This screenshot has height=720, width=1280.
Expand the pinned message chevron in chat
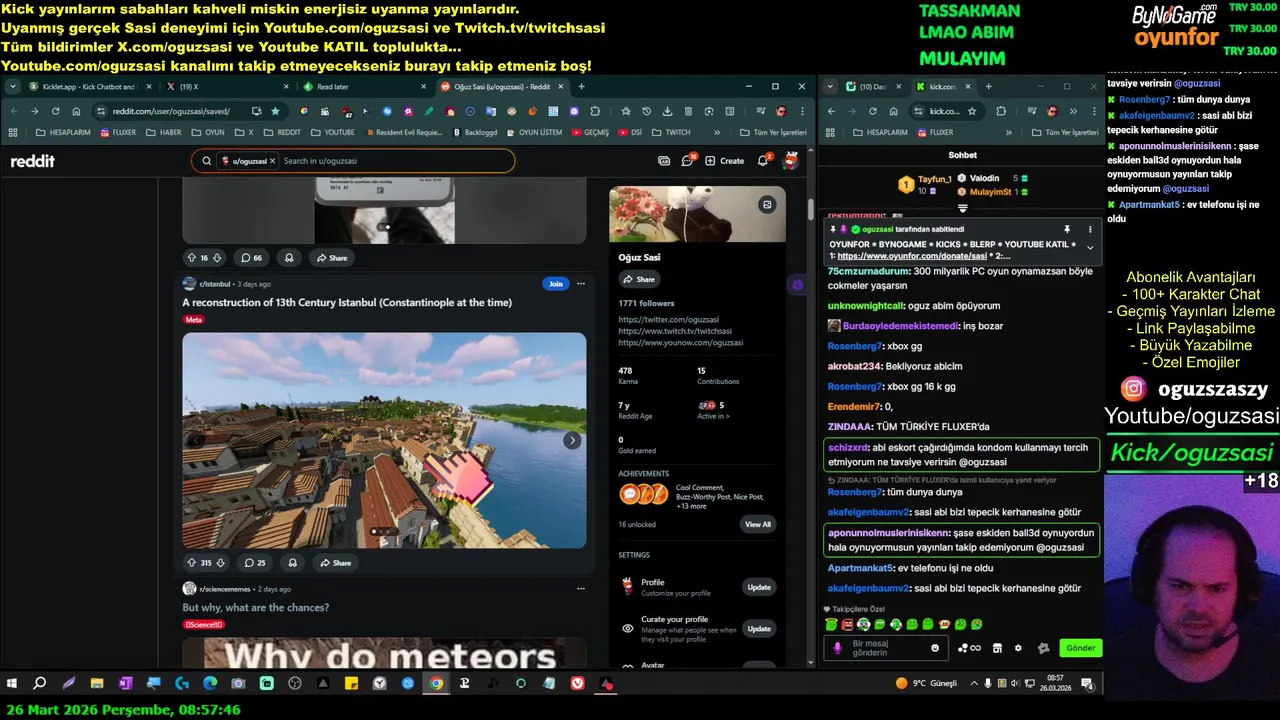[x=1090, y=248]
